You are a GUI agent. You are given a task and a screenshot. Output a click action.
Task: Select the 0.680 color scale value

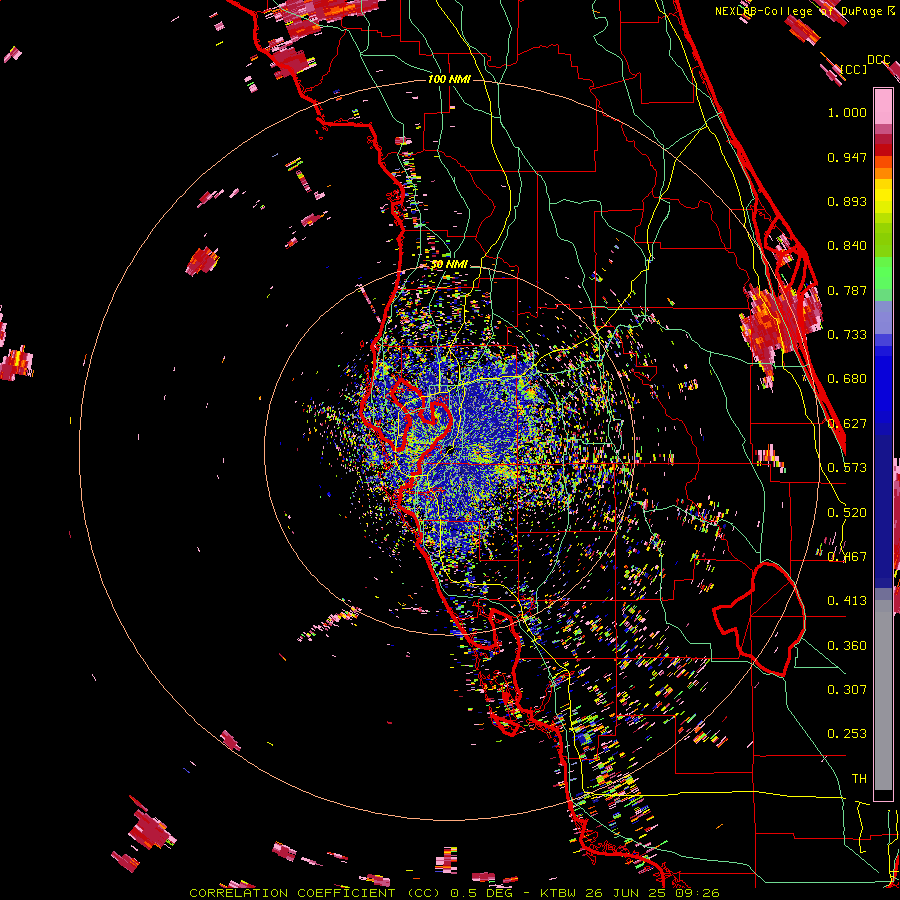click(x=847, y=379)
